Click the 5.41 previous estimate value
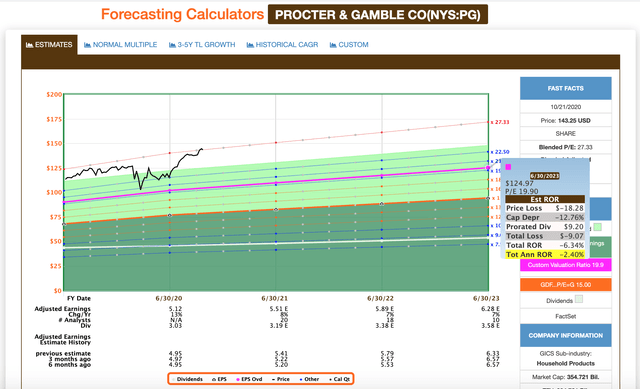This screenshot has width=640, height=389. click(x=281, y=353)
